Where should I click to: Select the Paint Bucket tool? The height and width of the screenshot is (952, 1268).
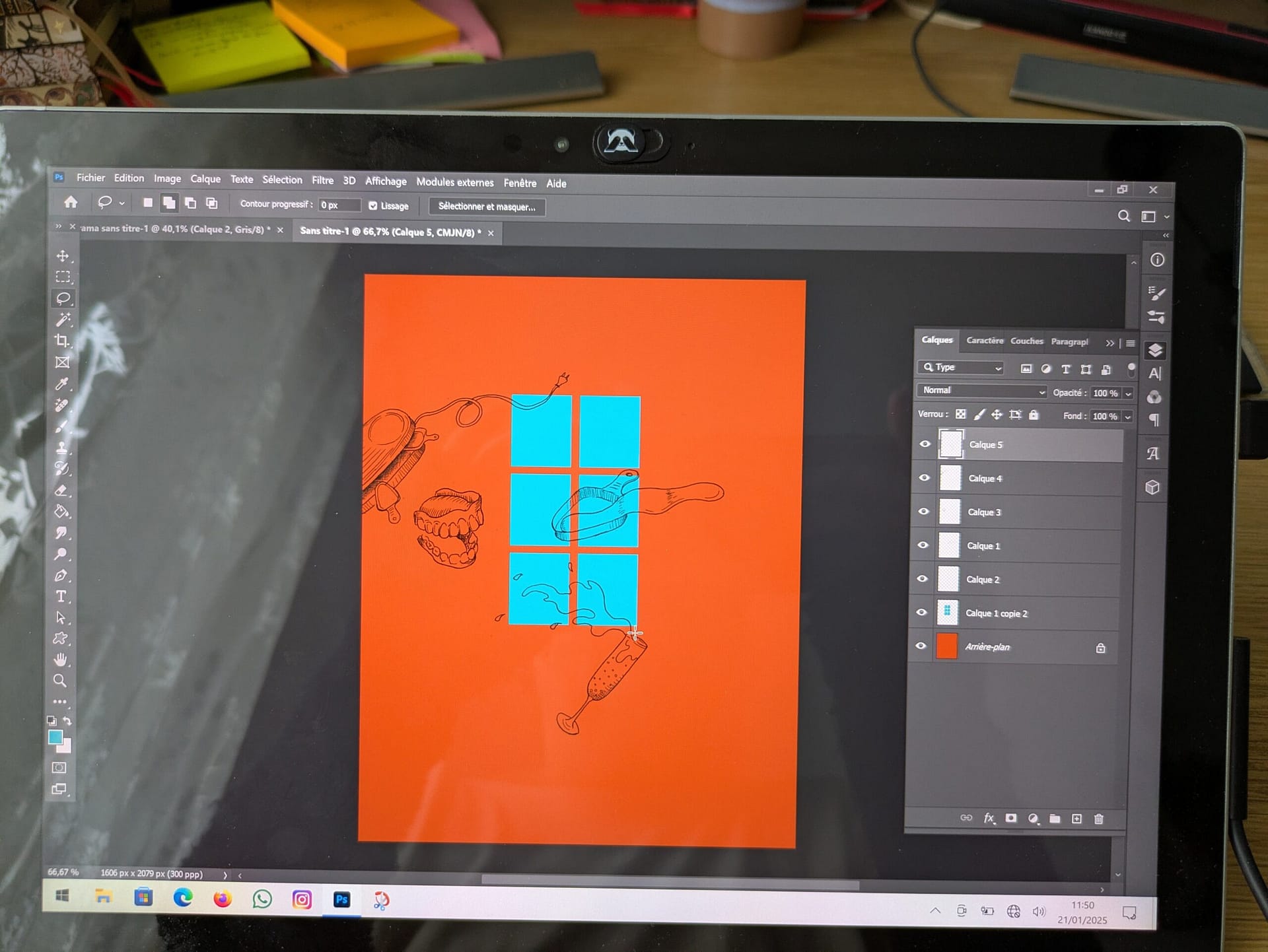point(61,512)
